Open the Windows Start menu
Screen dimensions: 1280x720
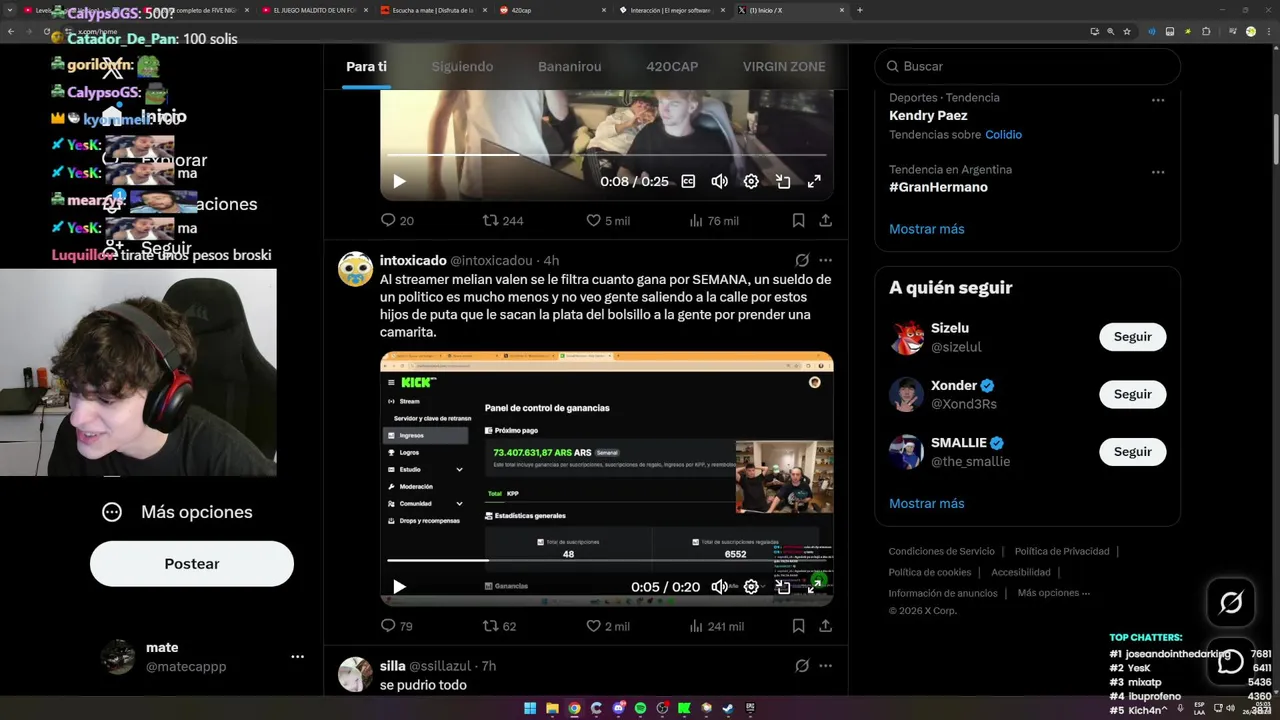[530, 708]
